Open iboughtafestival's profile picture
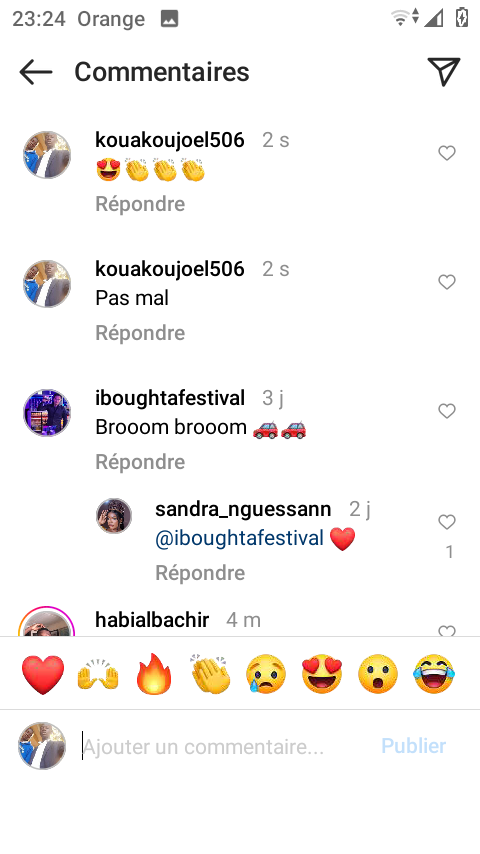Viewport: 480px width, 854px height. pos(47,413)
